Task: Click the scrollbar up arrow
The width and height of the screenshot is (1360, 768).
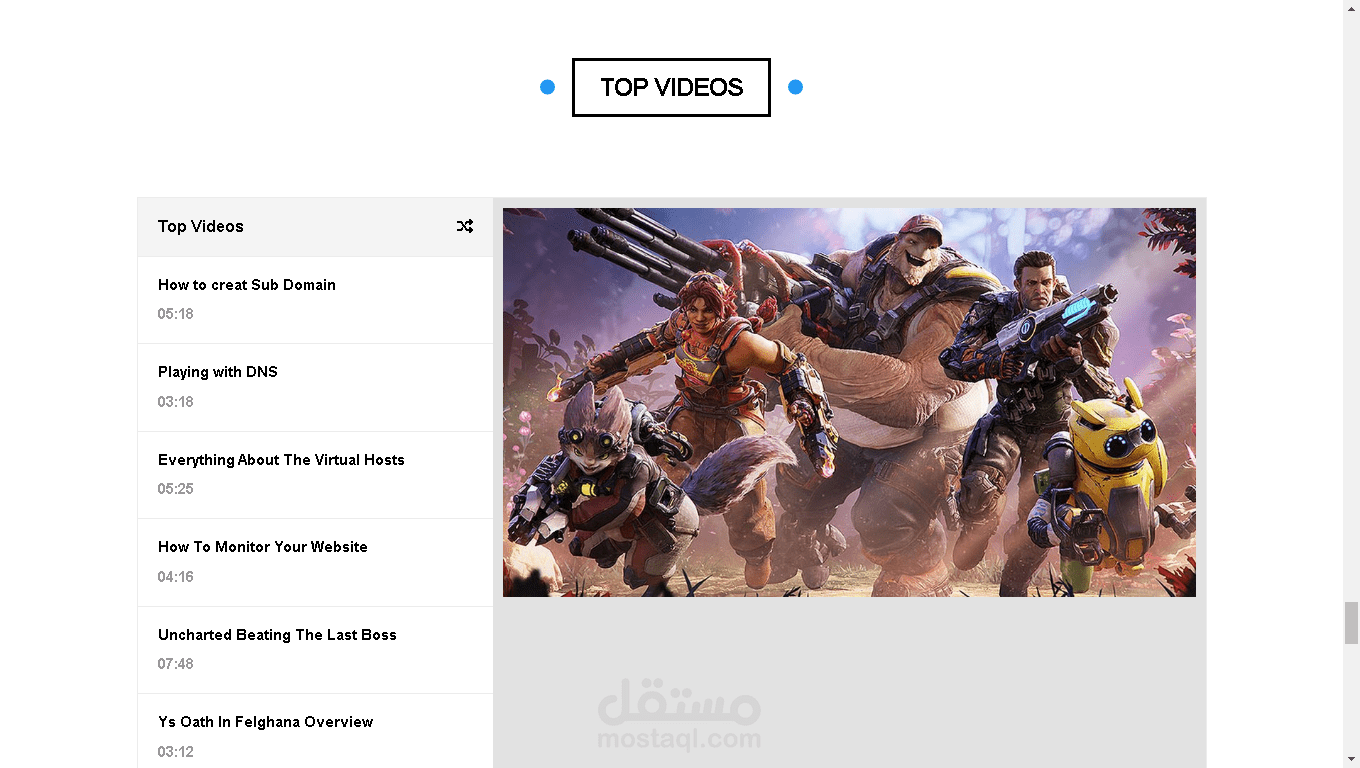Action: pyautogui.click(x=1351, y=8)
